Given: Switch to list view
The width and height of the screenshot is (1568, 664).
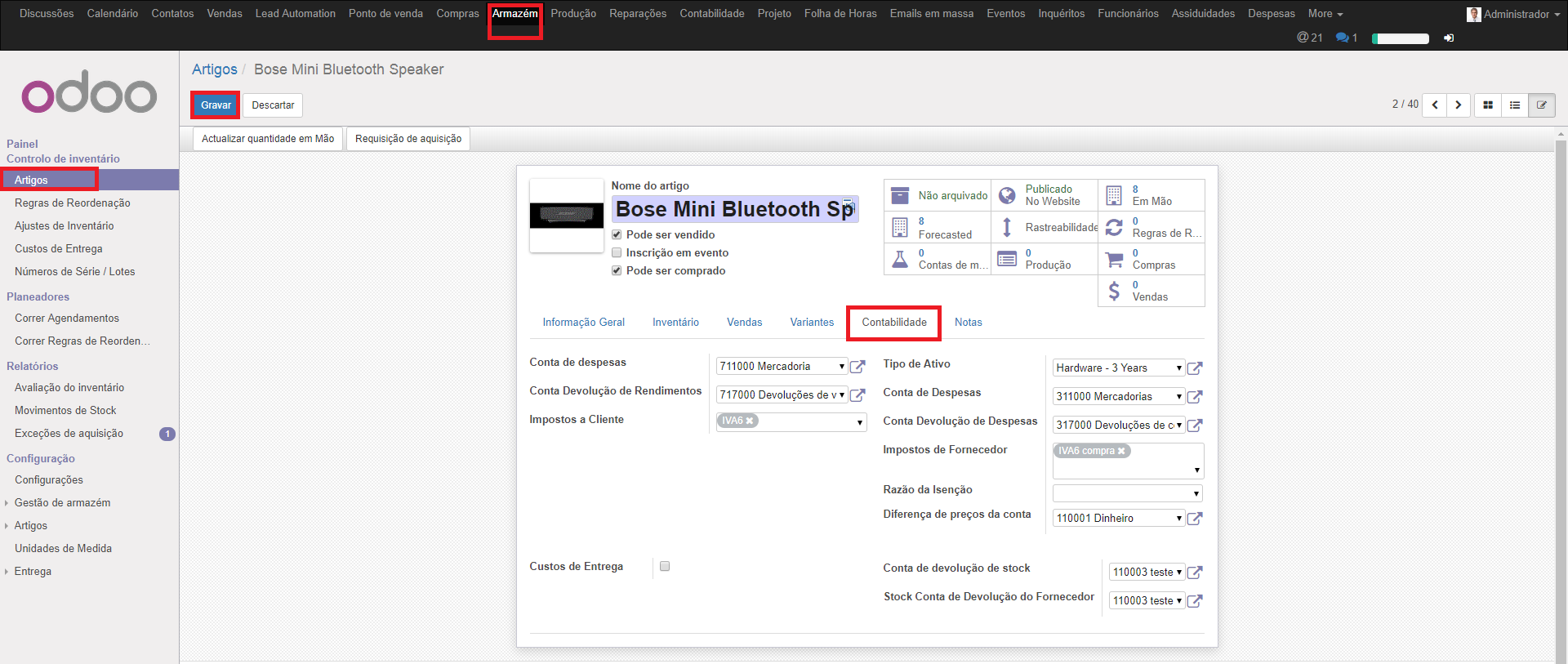Looking at the screenshot, I should (1515, 105).
